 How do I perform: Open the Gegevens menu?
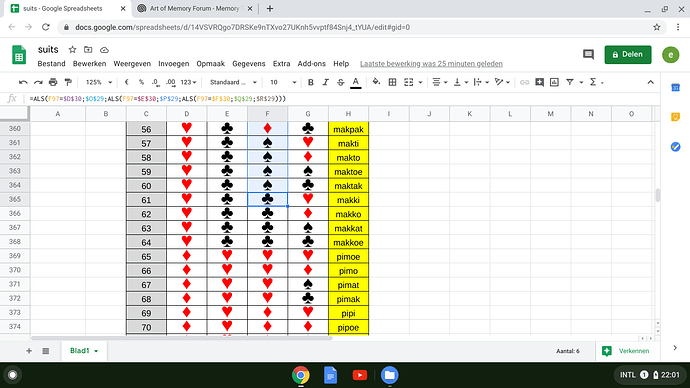[x=249, y=64]
